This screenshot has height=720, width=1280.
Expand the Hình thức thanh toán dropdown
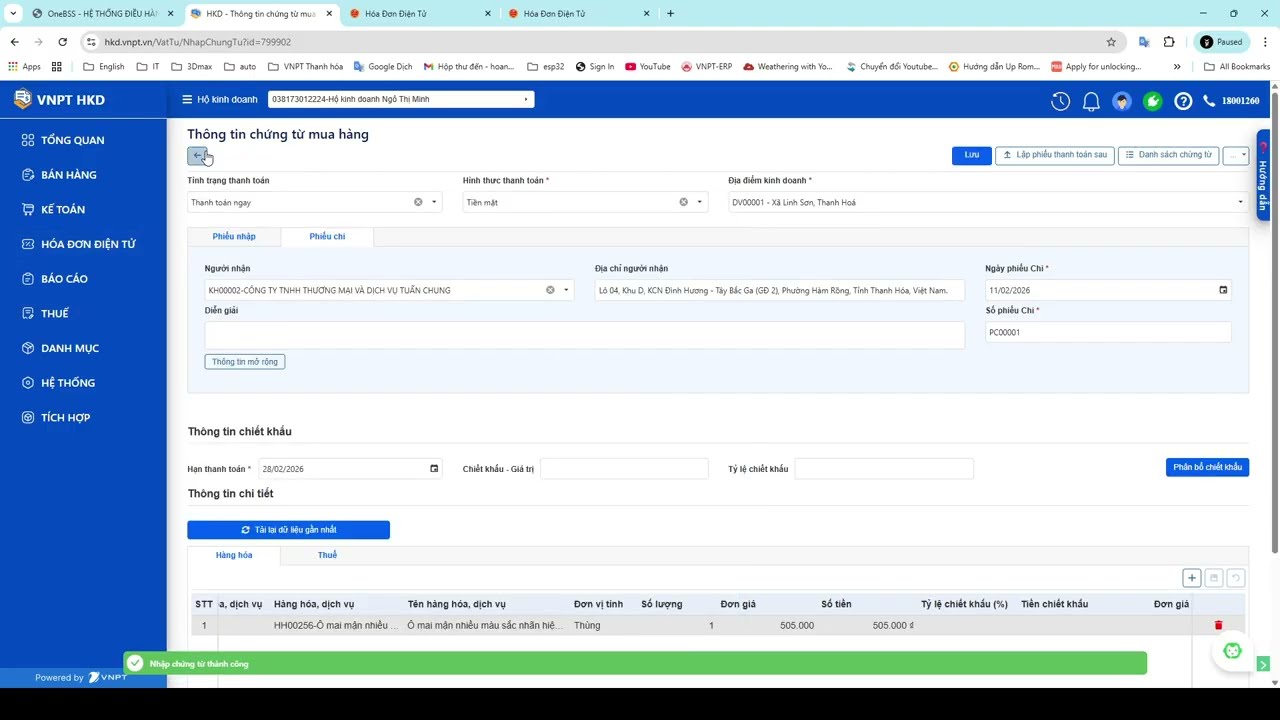tap(699, 202)
